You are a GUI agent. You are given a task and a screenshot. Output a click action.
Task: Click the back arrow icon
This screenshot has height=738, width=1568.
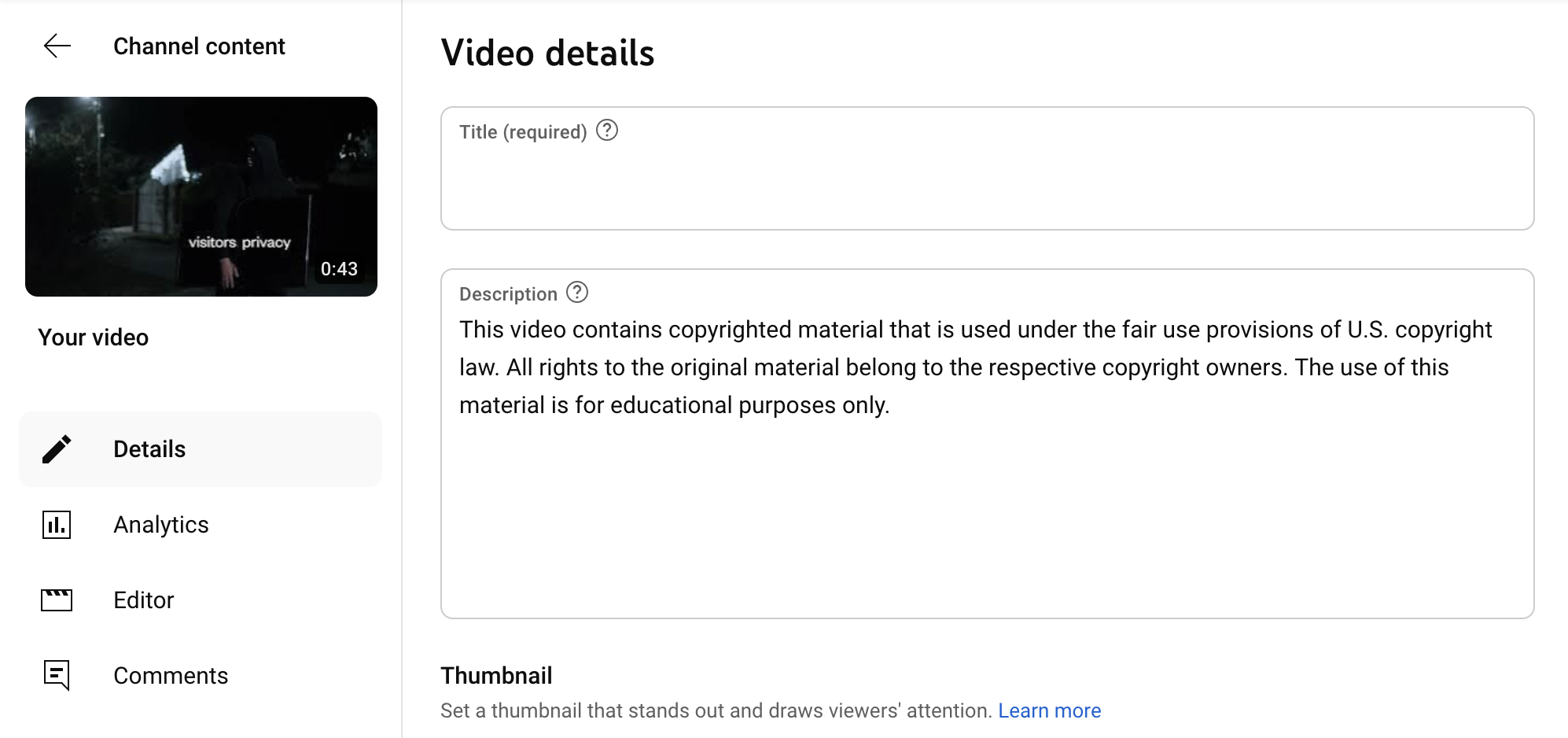(57, 46)
